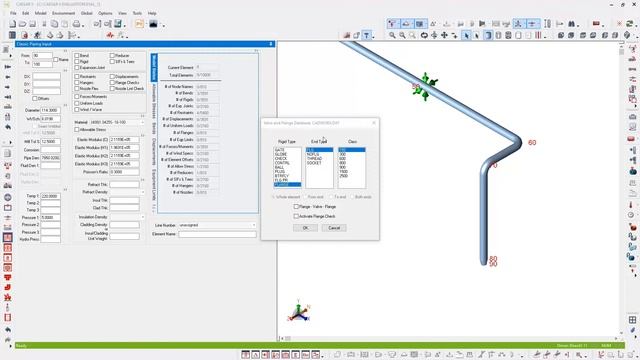The image size is (640, 360).
Task: Click the Open file toolbar icon
Action: click(22, 24)
